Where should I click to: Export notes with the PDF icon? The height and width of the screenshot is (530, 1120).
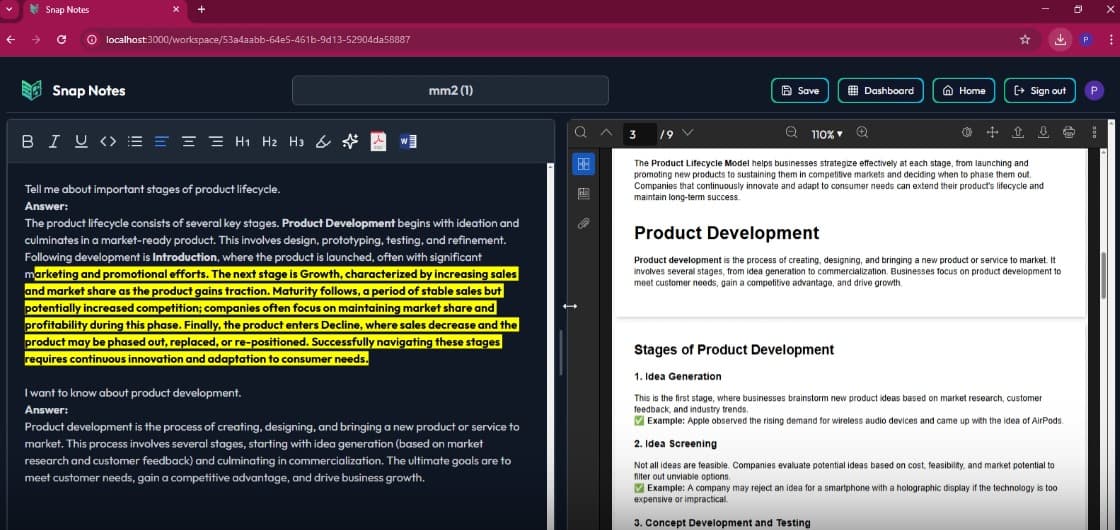[x=379, y=141]
